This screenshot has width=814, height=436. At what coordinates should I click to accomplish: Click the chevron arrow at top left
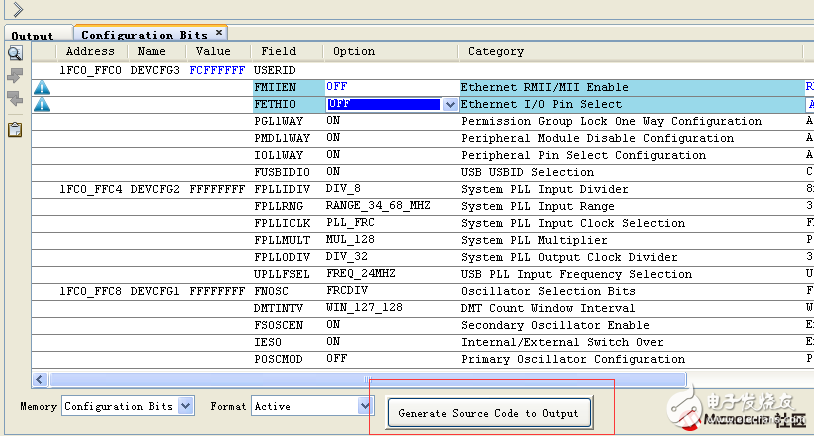(x=18, y=10)
